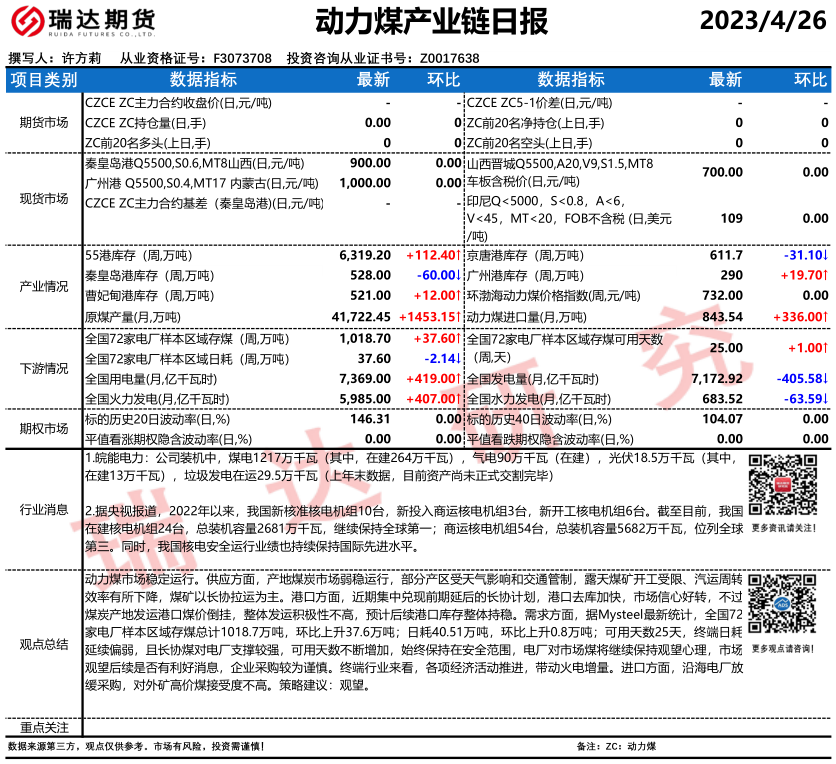Select the 项目类别 column header
The image size is (836, 764).
tap(43, 80)
